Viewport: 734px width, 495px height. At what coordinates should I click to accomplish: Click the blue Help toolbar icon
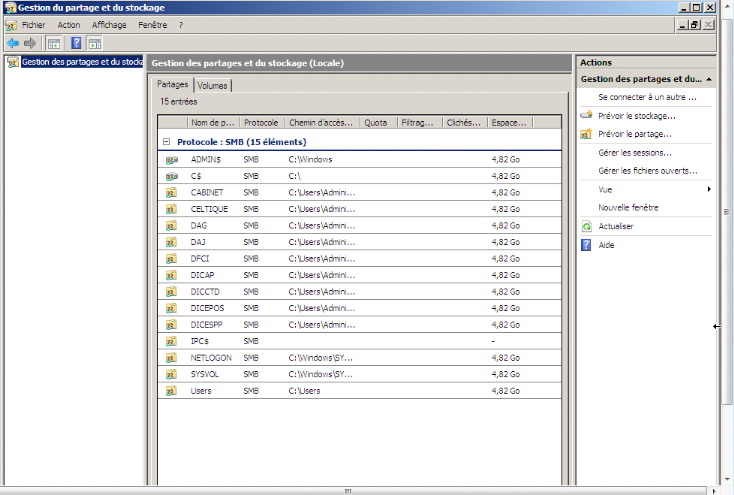click(x=75, y=43)
